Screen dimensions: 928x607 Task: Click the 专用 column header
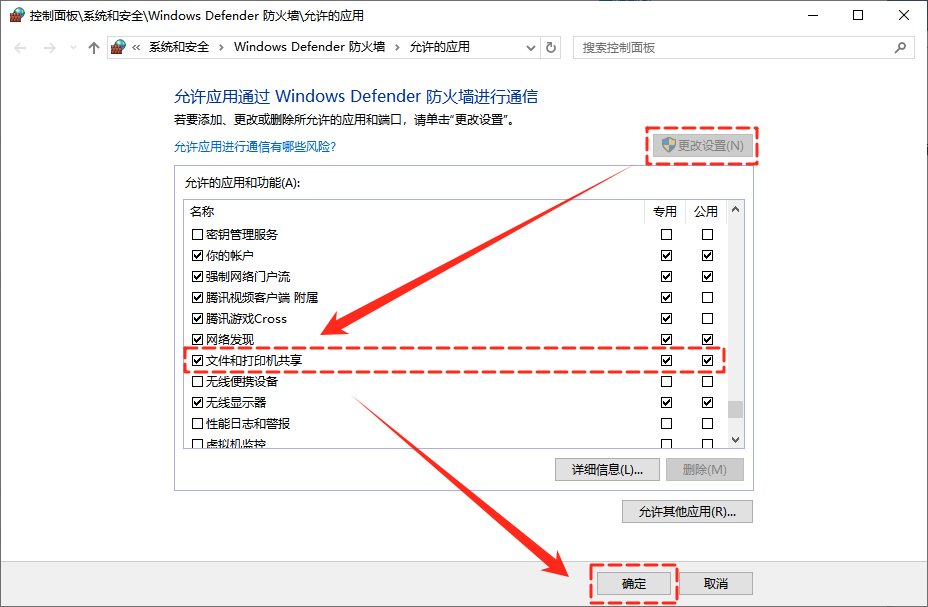click(x=665, y=212)
